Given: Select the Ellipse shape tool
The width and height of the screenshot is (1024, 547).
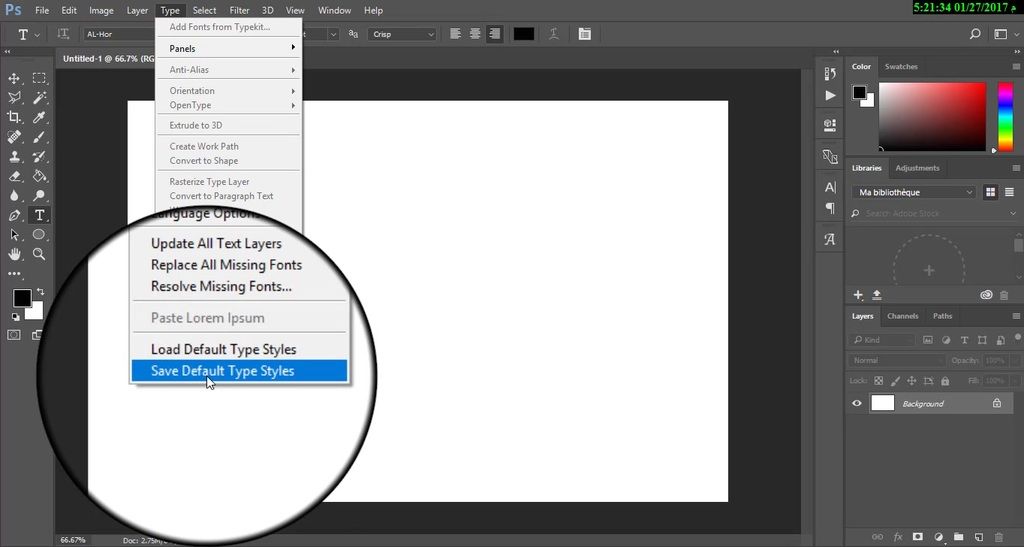Looking at the screenshot, I should click(39, 235).
